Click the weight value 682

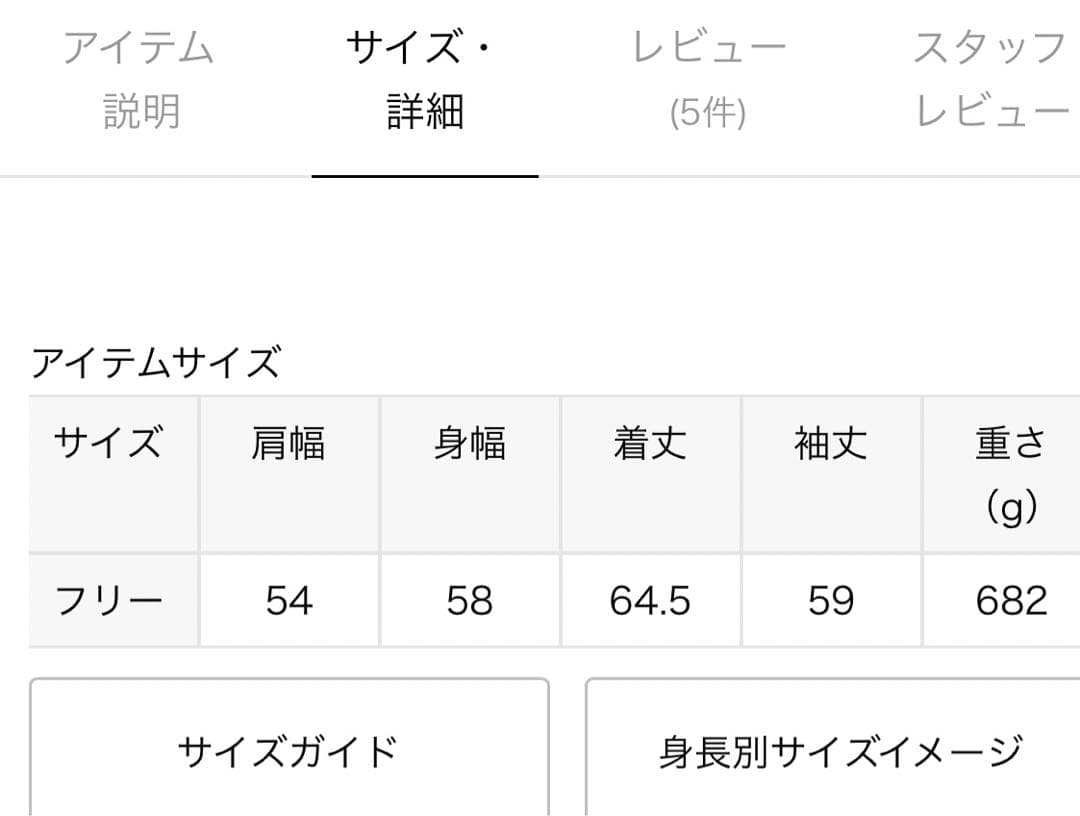(1009, 599)
